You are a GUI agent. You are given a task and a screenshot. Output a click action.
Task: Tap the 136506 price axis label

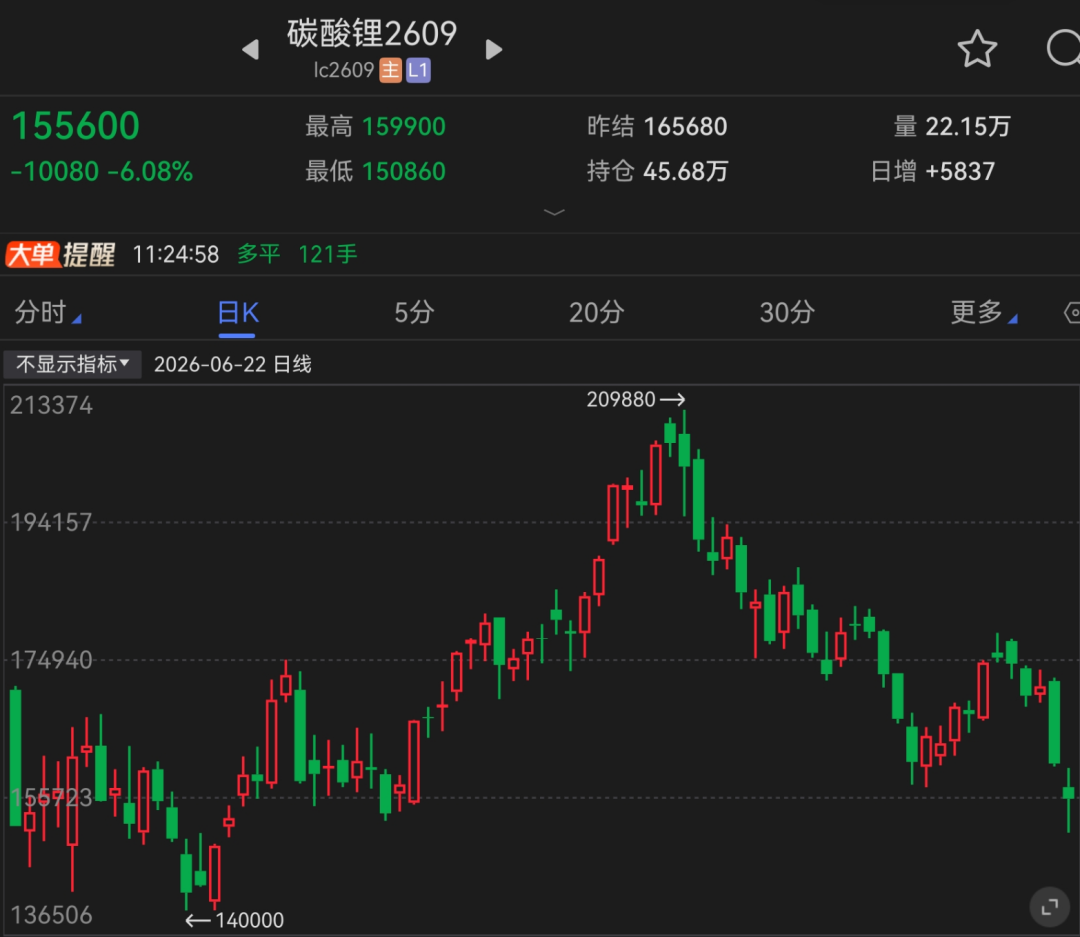(x=51, y=915)
